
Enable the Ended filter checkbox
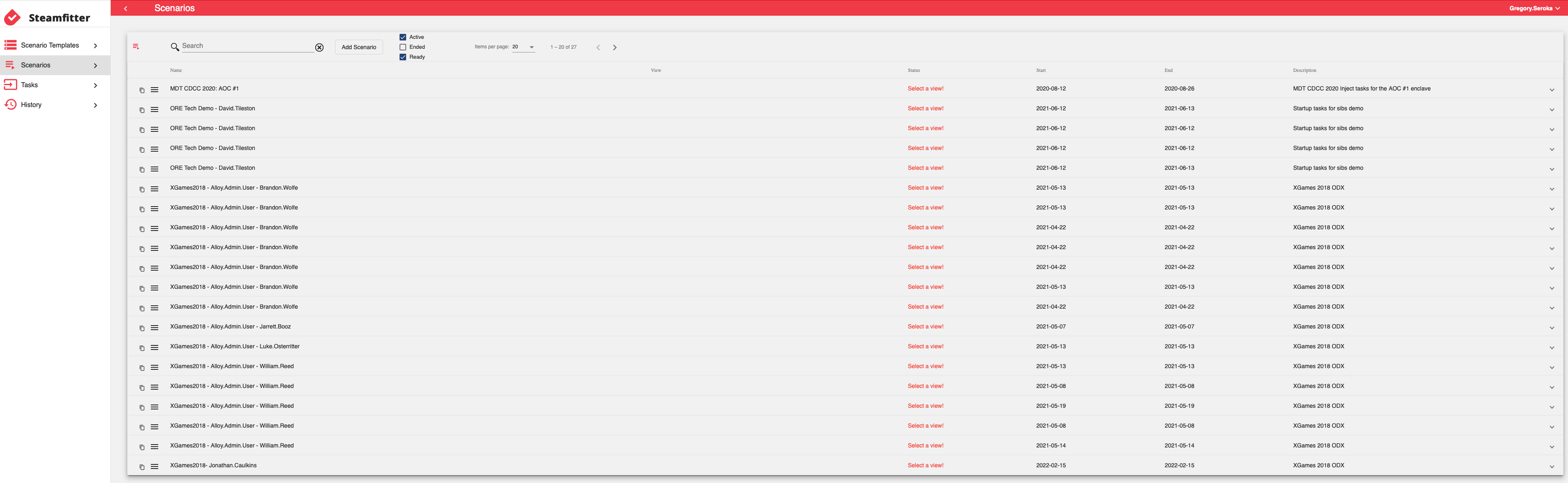coord(402,47)
